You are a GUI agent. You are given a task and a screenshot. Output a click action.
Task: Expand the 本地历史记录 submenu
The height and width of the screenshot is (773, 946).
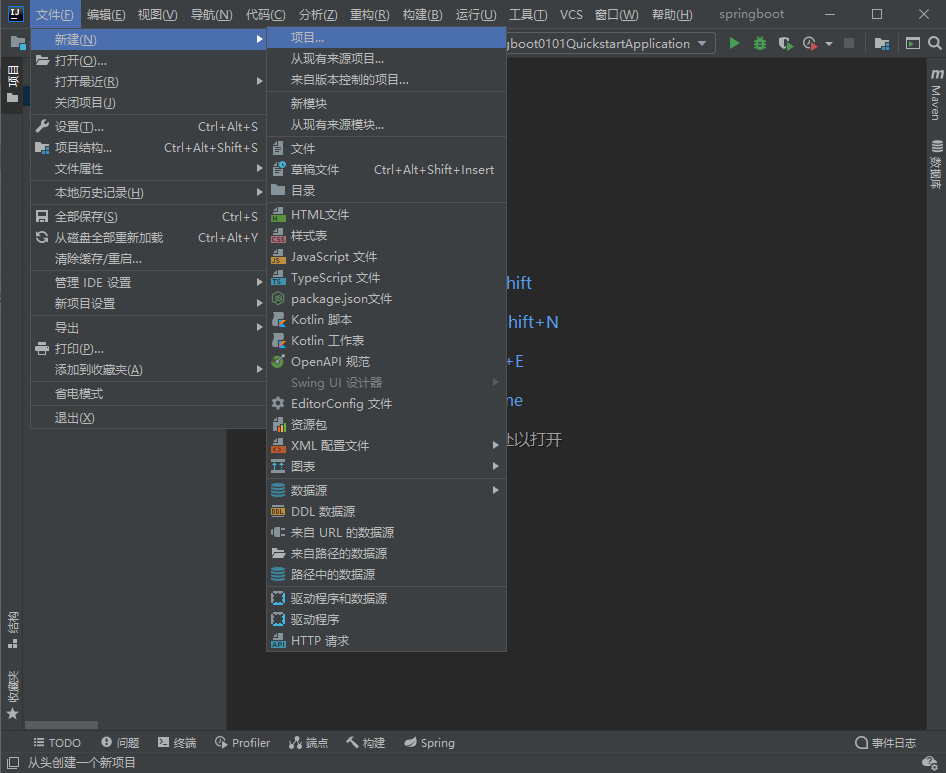[x=148, y=193]
